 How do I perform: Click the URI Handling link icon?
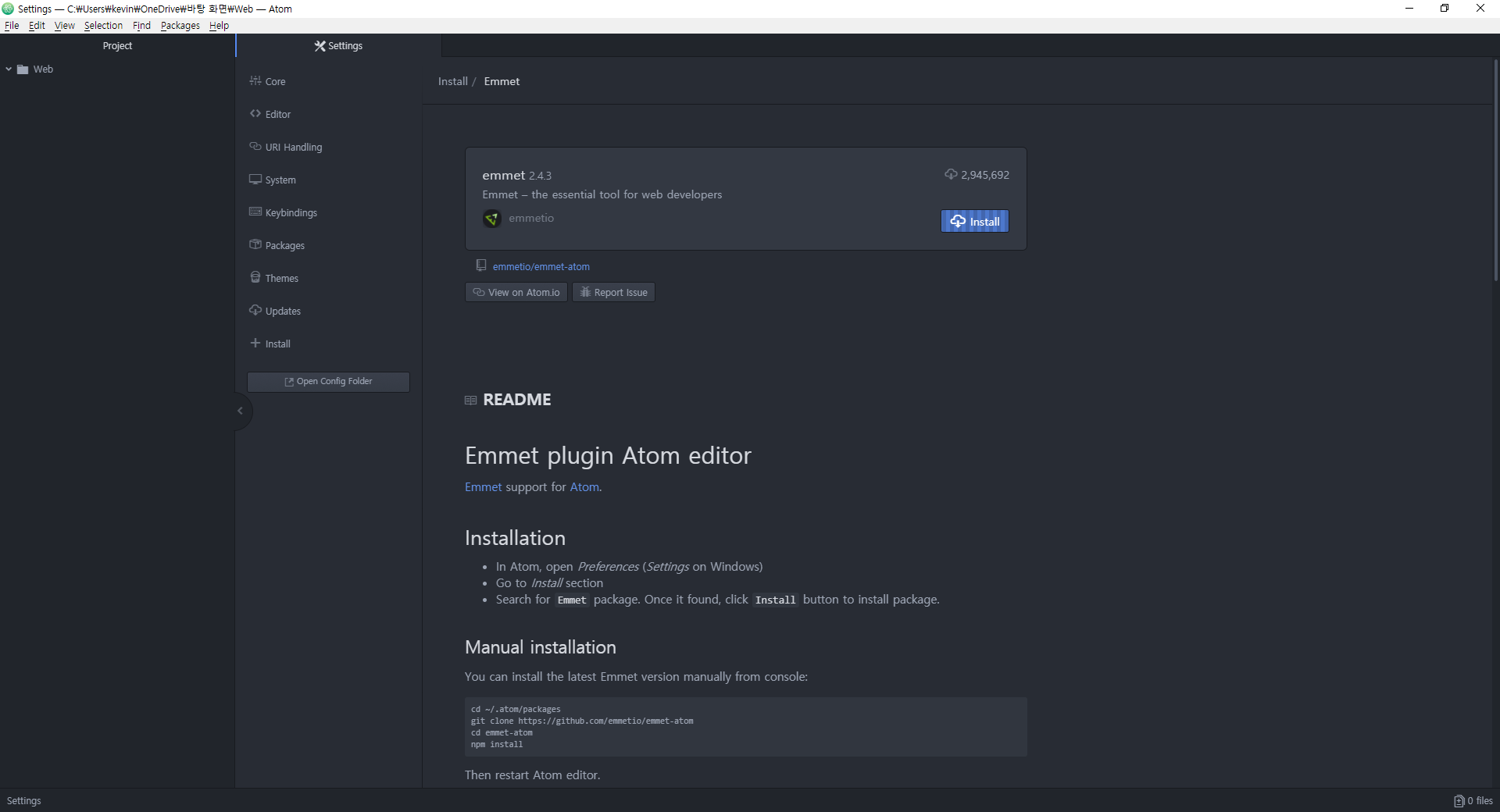click(x=255, y=146)
